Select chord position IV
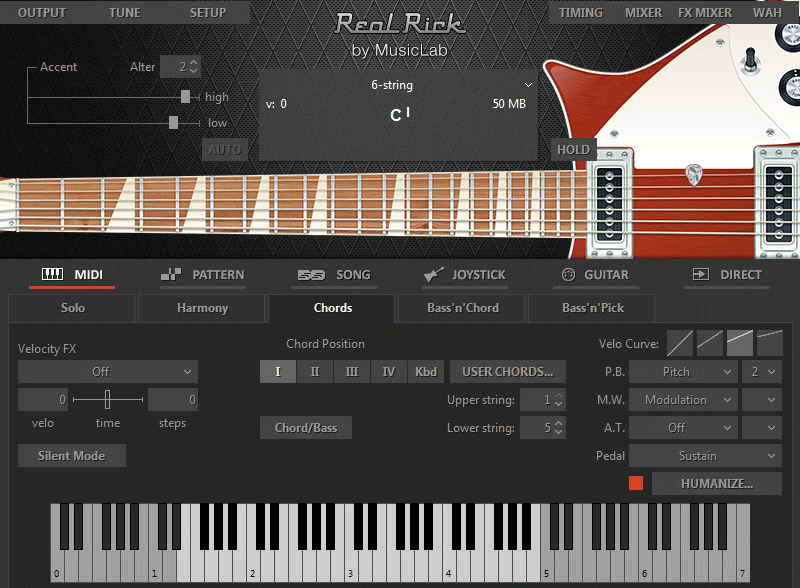800x588 pixels. coord(389,372)
